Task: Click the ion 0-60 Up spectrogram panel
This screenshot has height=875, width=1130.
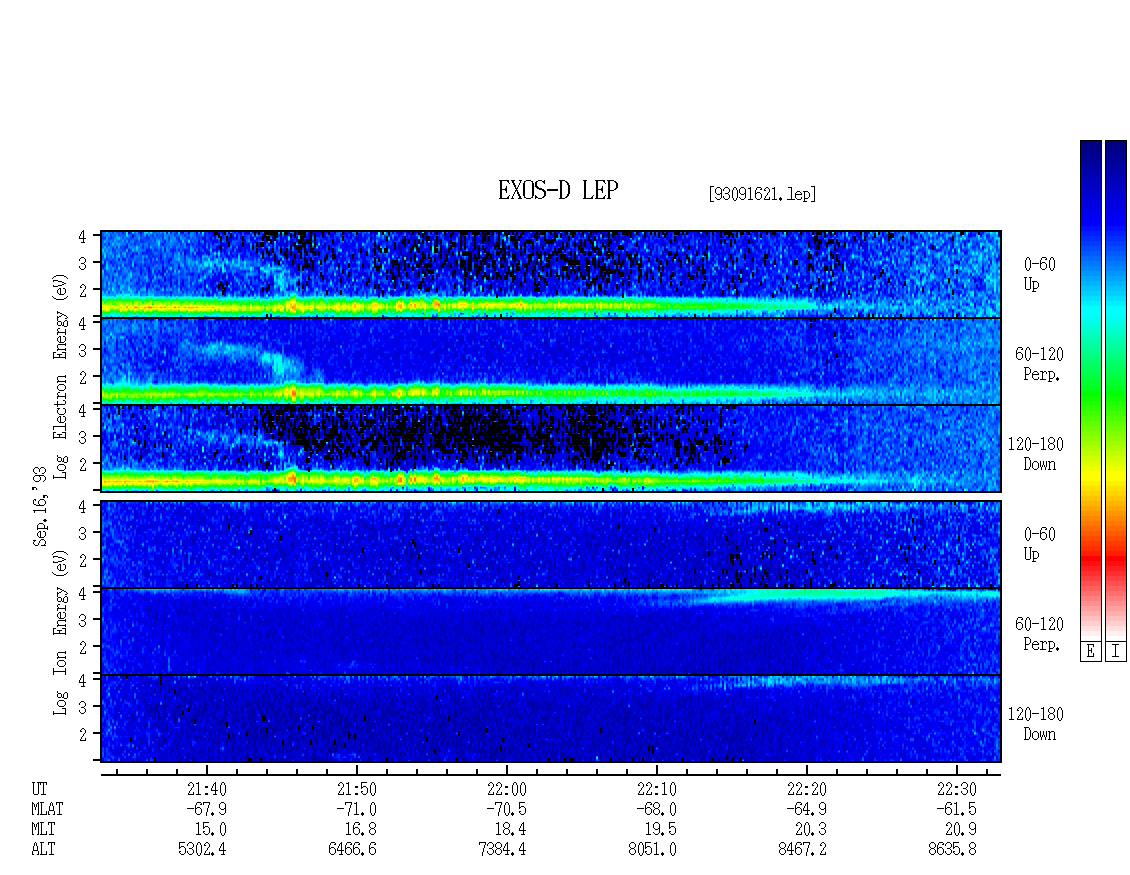Action: pyautogui.click(x=551, y=544)
